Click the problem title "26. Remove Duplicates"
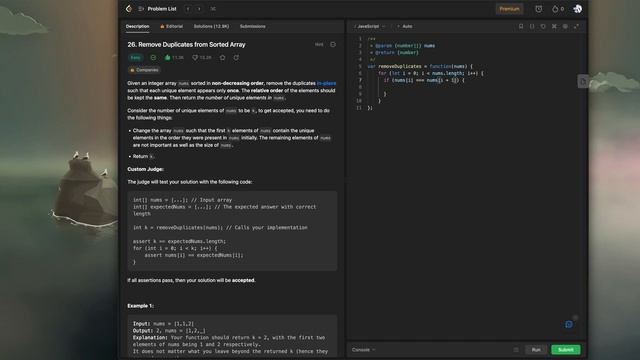Viewport: 640px width, 360px height. 186,44
